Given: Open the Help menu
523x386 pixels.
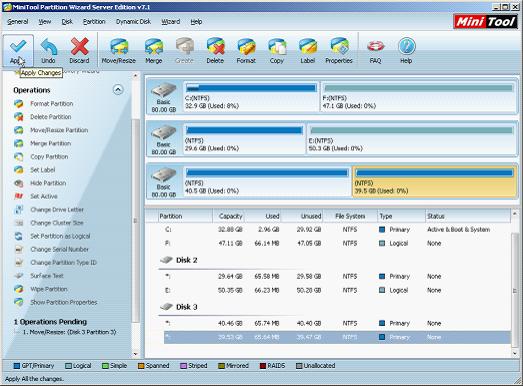Looking at the screenshot, I should (196, 22).
